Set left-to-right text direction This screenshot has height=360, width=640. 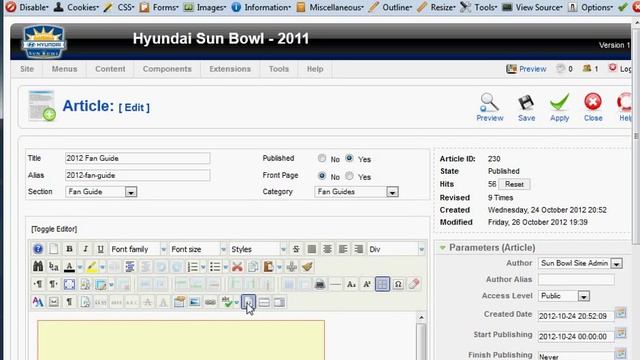(x=38, y=284)
